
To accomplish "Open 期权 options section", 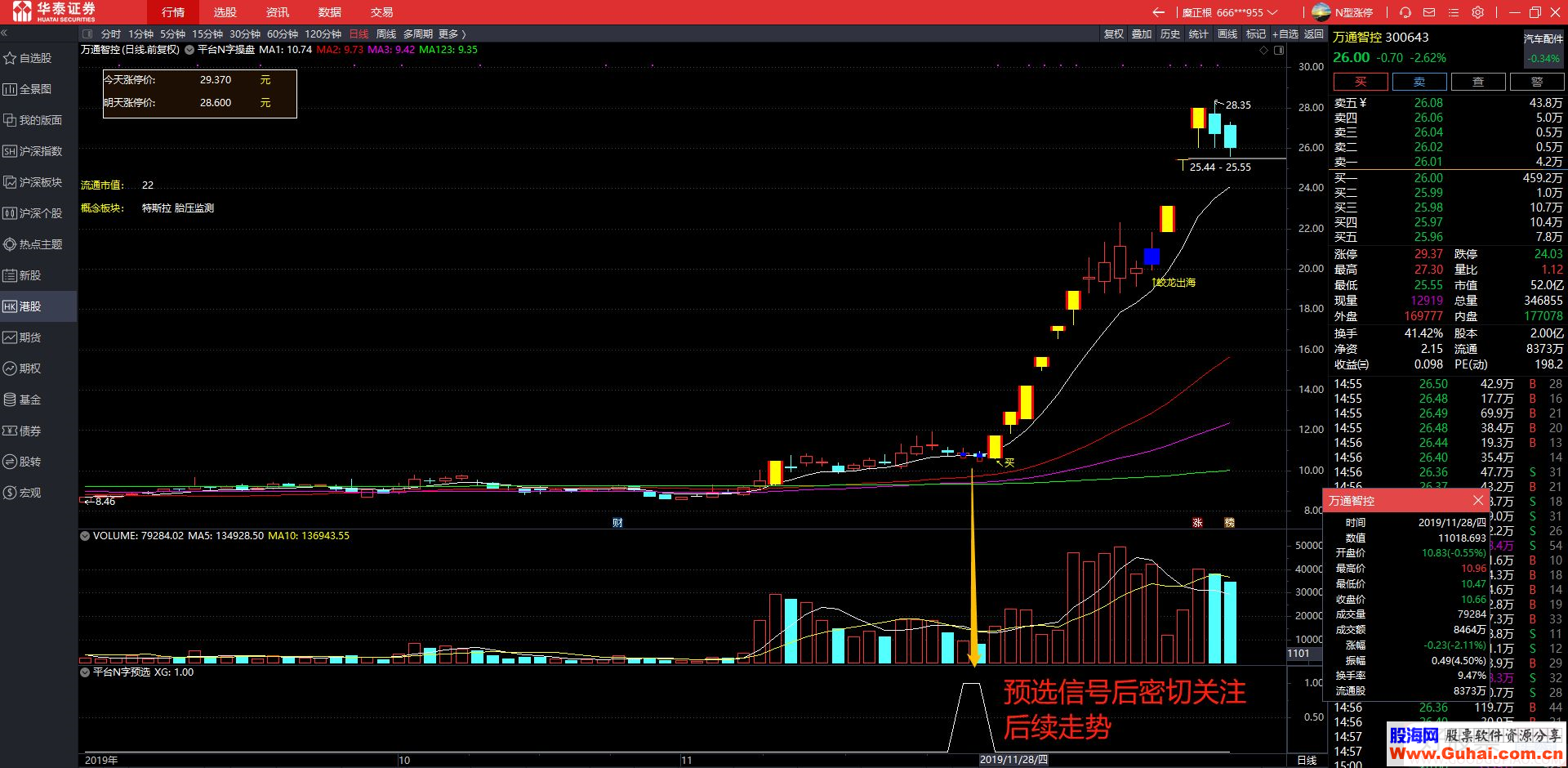I will 23,368.
